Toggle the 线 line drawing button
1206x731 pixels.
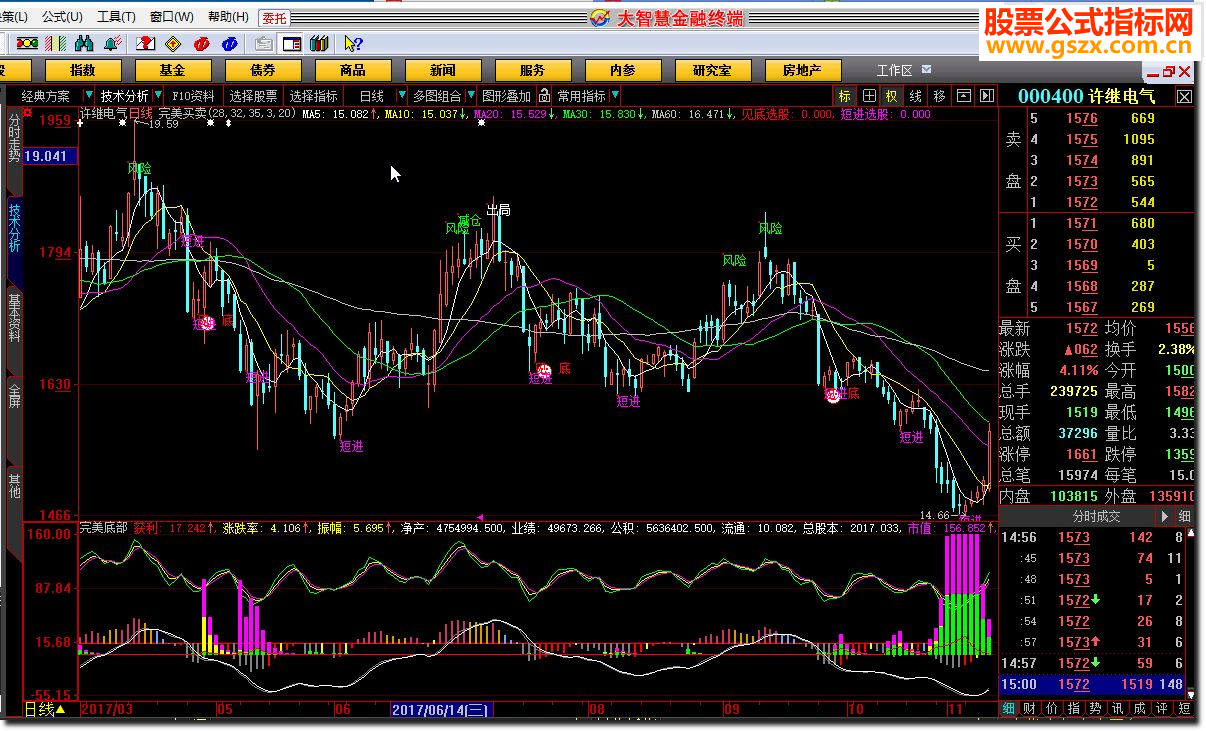[915, 96]
